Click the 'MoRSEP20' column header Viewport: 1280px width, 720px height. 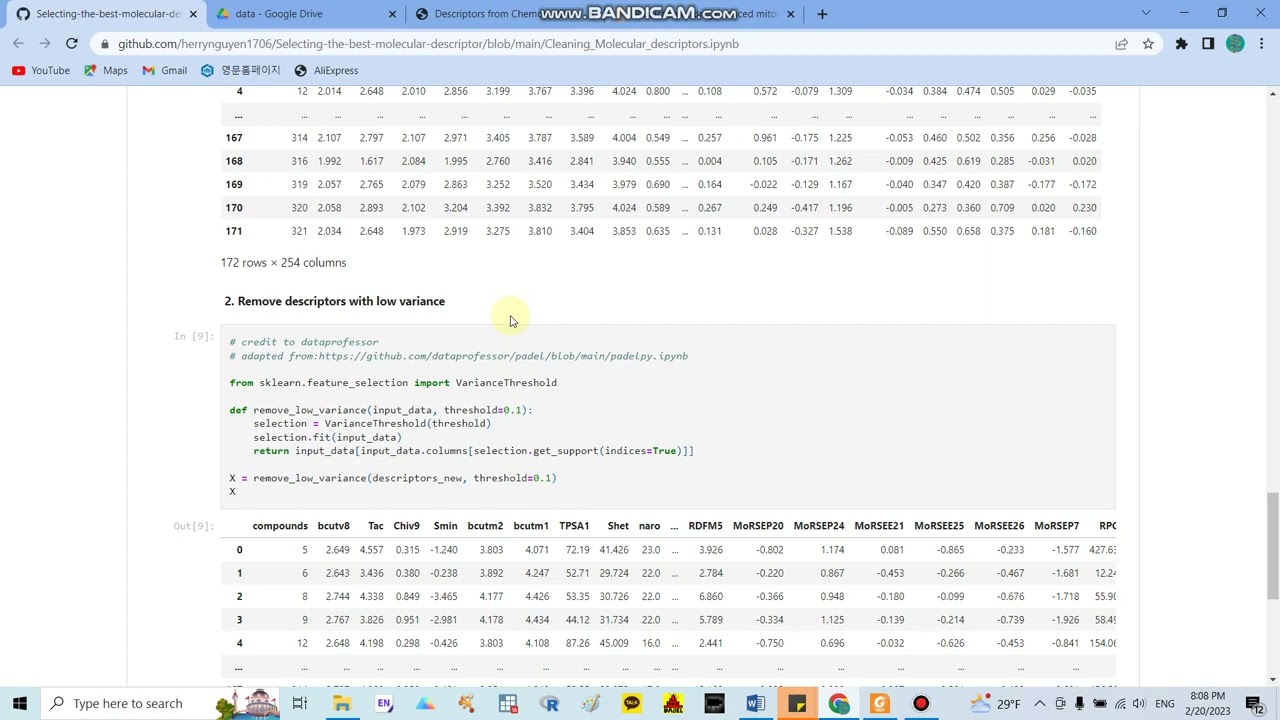coord(758,526)
